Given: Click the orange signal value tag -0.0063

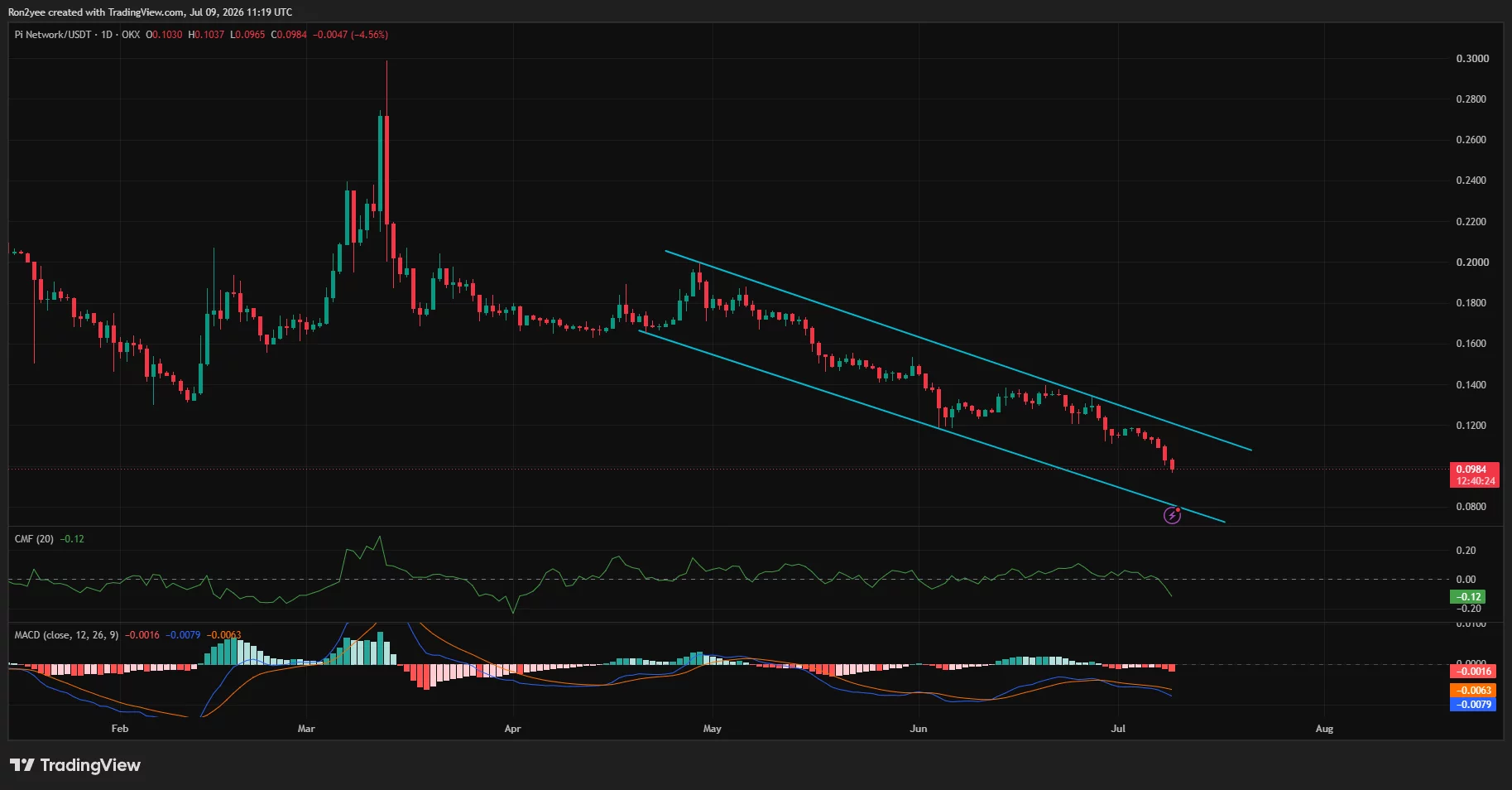Looking at the screenshot, I should [1474, 691].
